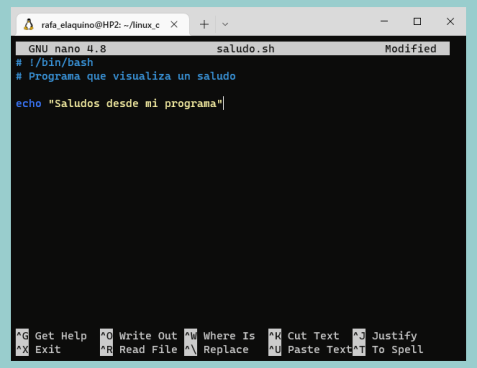Click the ^U Paste Text shortcut
Screen dimensions: 477x368
pyautogui.click(x=310, y=349)
